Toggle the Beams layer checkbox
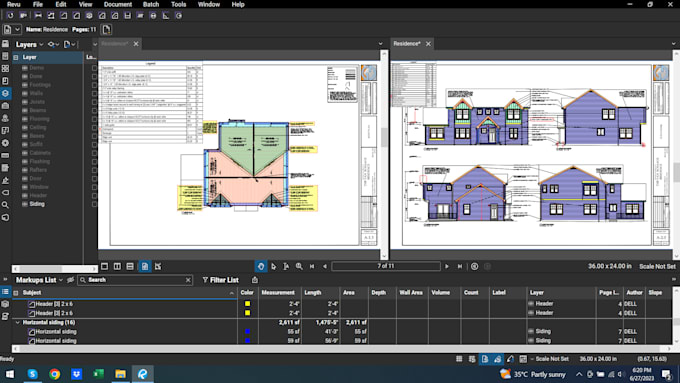Image resolution: width=680 pixels, height=383 pixels. tap(94, 111)
